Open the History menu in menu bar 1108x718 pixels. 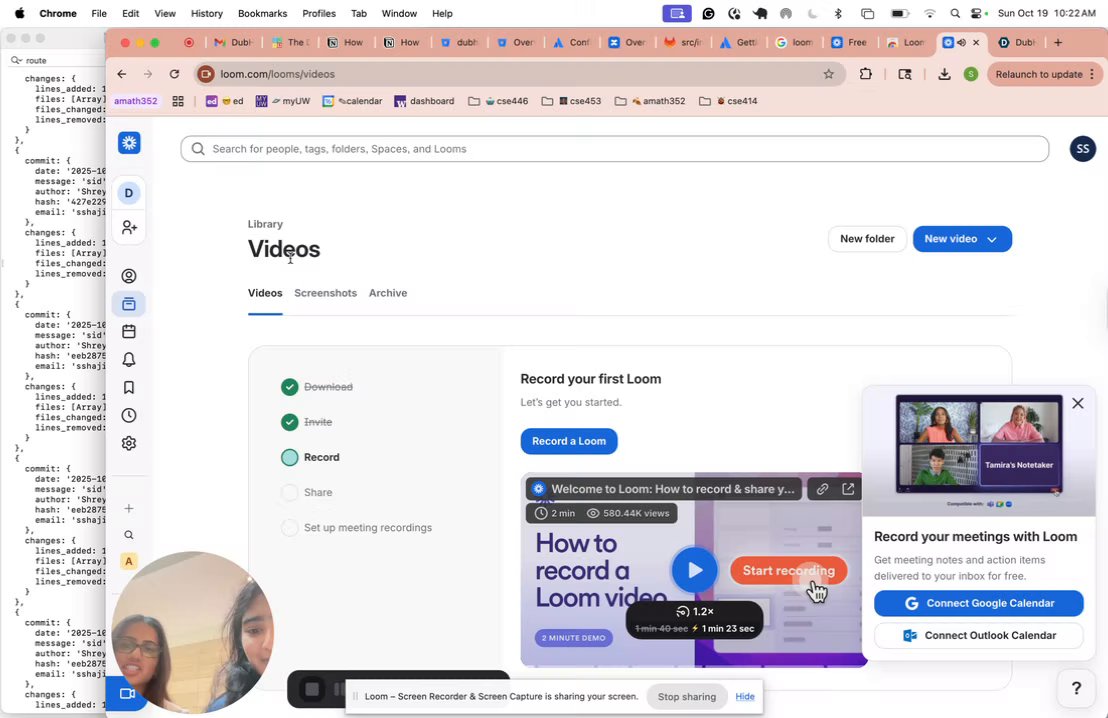[206, 13]
